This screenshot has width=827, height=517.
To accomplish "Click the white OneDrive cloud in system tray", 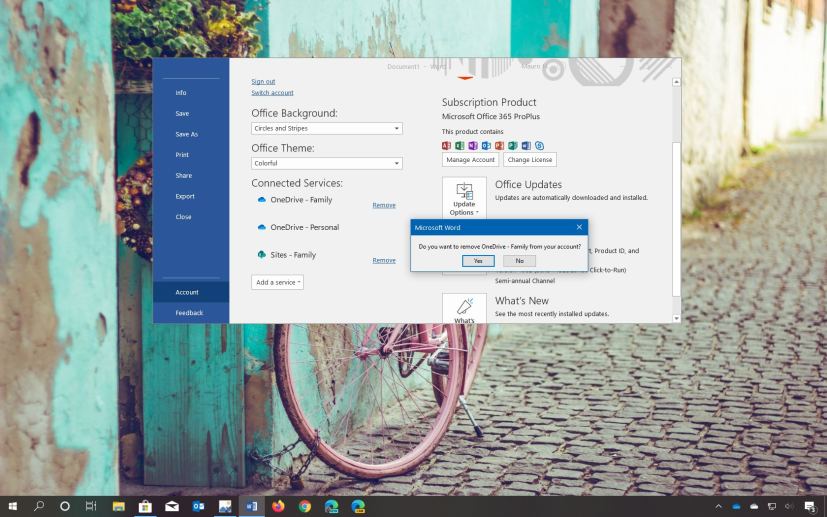I will coord(754,506).
